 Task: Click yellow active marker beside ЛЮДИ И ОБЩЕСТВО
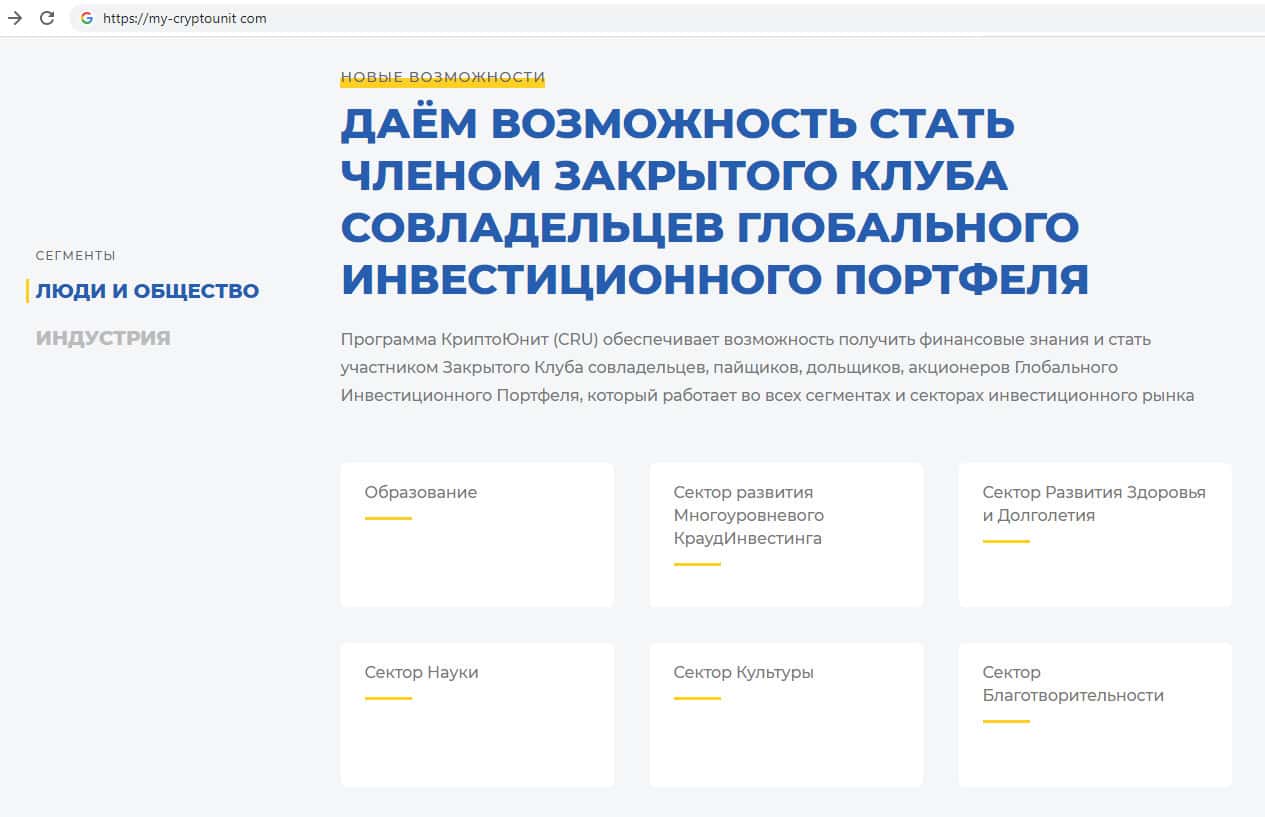click(28, 291)
